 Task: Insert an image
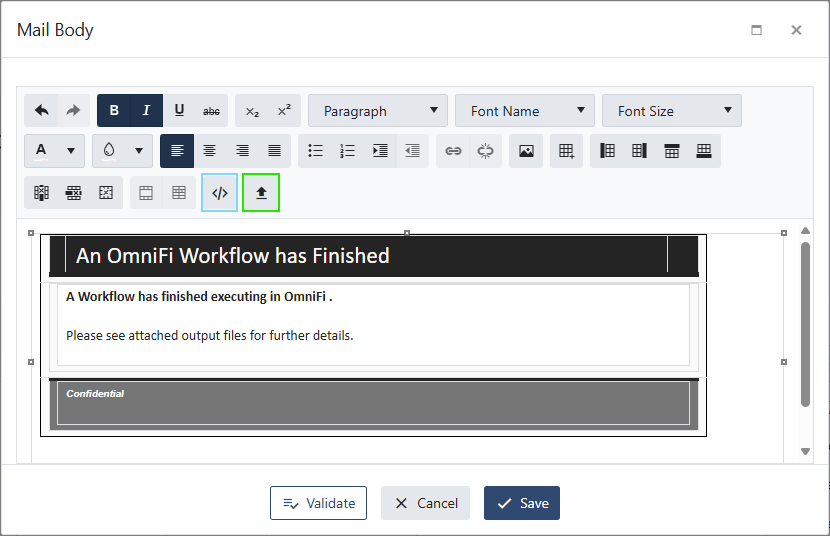click(526, 151)
